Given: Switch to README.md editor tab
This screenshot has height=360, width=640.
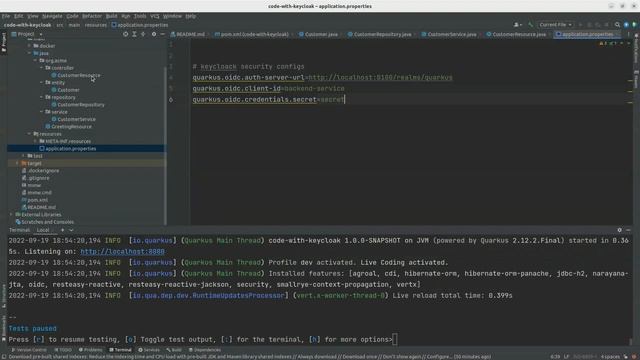Looking at the screenshot, I should click(188, 35).
